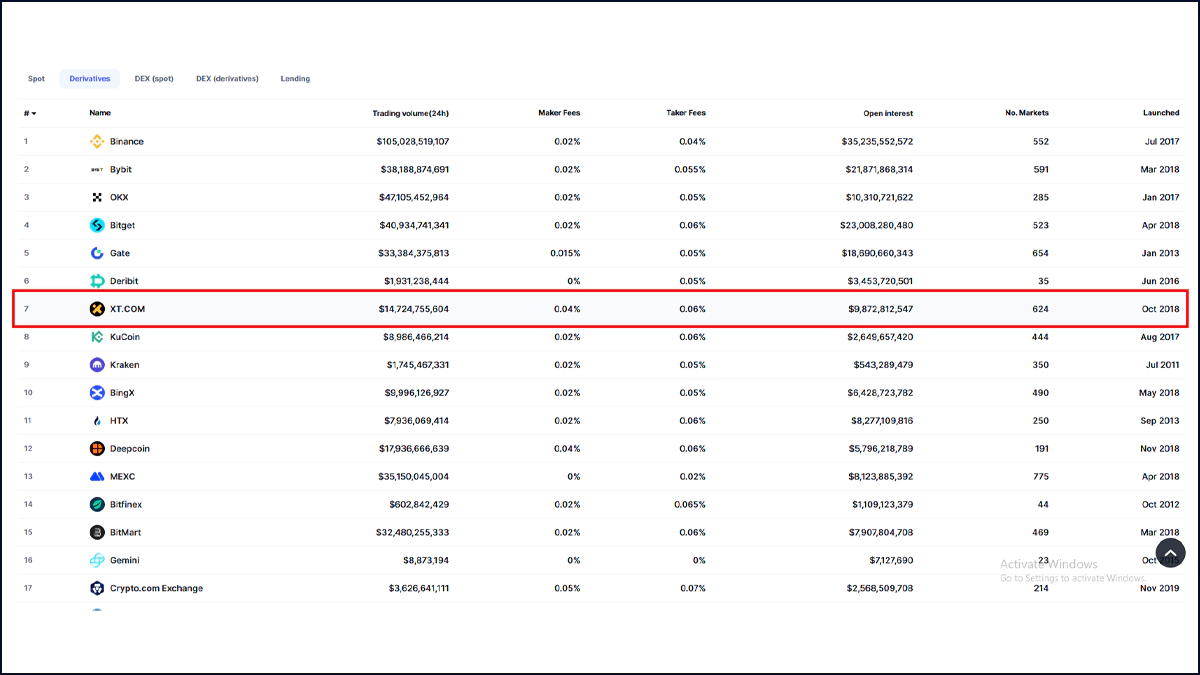The height and width of the screenshot is (675, 1200).
Task: Click Crypto.com Exchange taker fee 0.07%
Action: click(x=693, y=589)
